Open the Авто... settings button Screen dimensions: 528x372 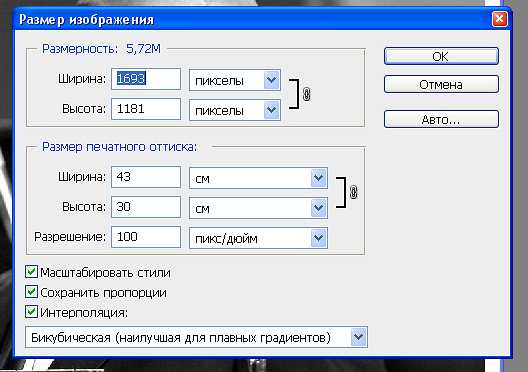point(441,119)
